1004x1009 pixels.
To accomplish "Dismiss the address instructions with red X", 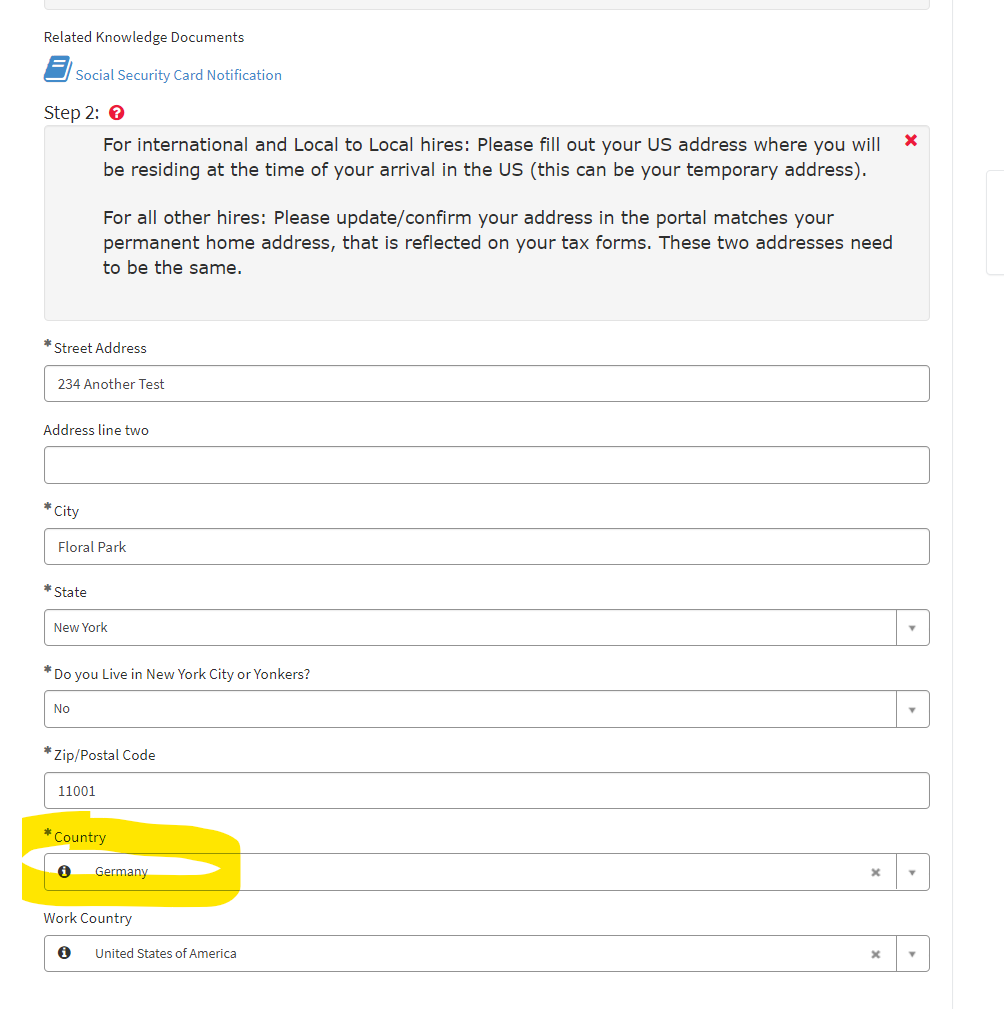I will coord(910,140).
